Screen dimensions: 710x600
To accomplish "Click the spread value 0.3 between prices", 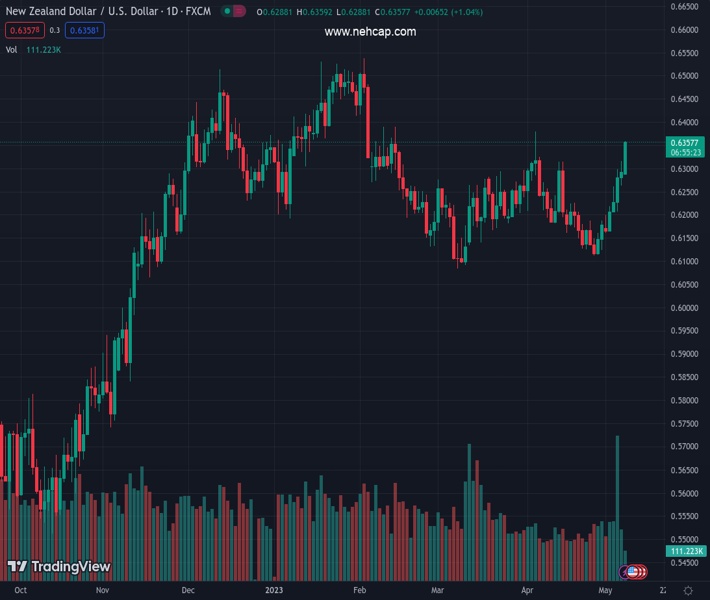I will tap(55, 30).
